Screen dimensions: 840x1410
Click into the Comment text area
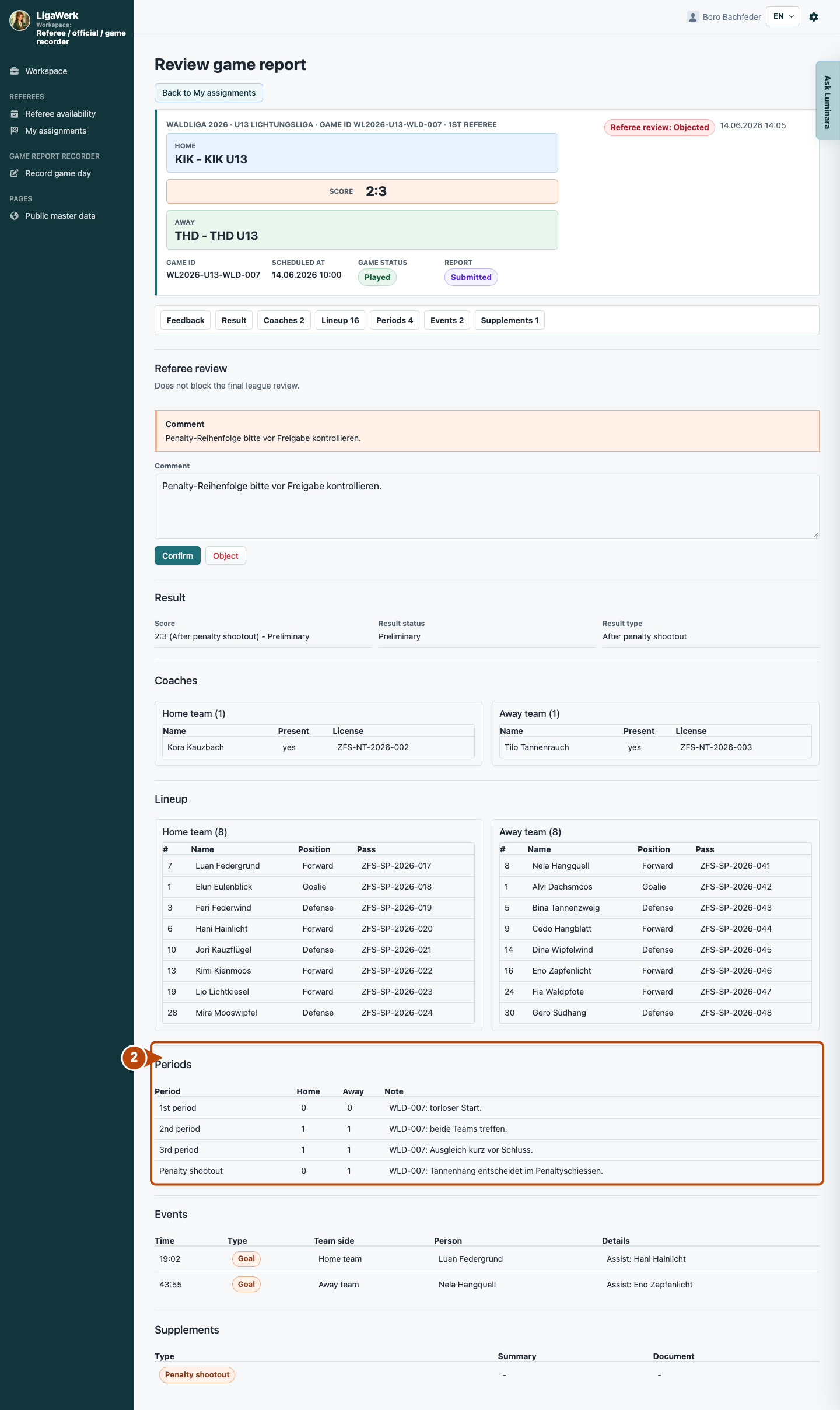[487, 507]
